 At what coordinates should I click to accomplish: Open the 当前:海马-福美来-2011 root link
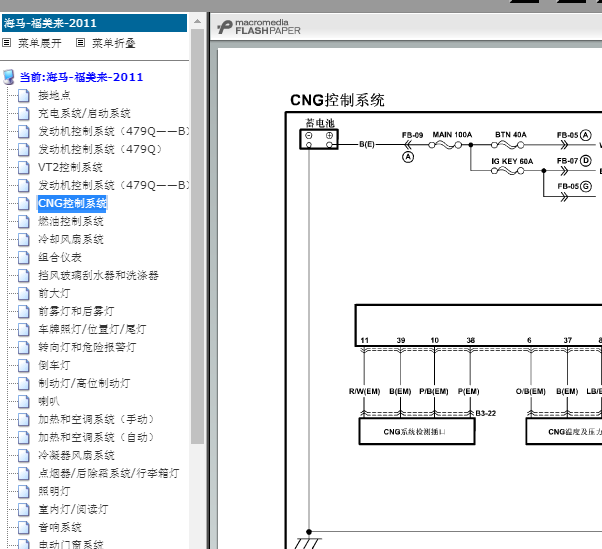tap(81, 77)
